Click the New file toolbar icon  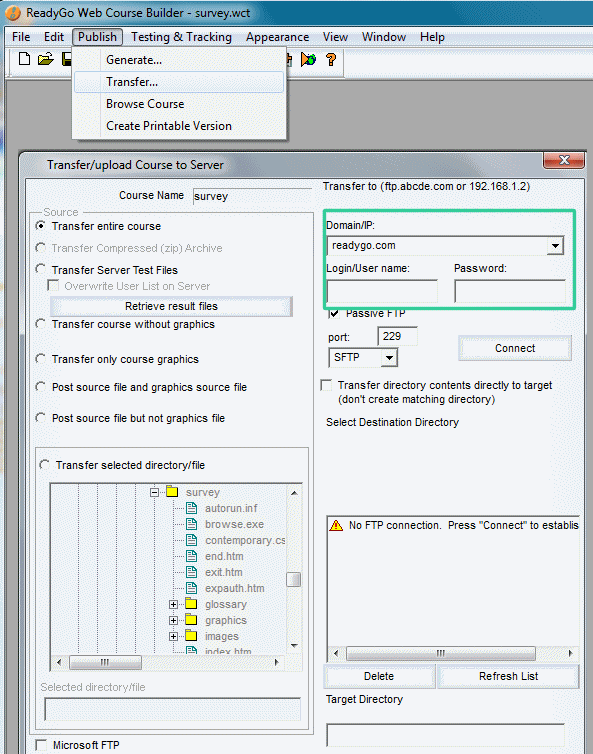pos(24,59)
